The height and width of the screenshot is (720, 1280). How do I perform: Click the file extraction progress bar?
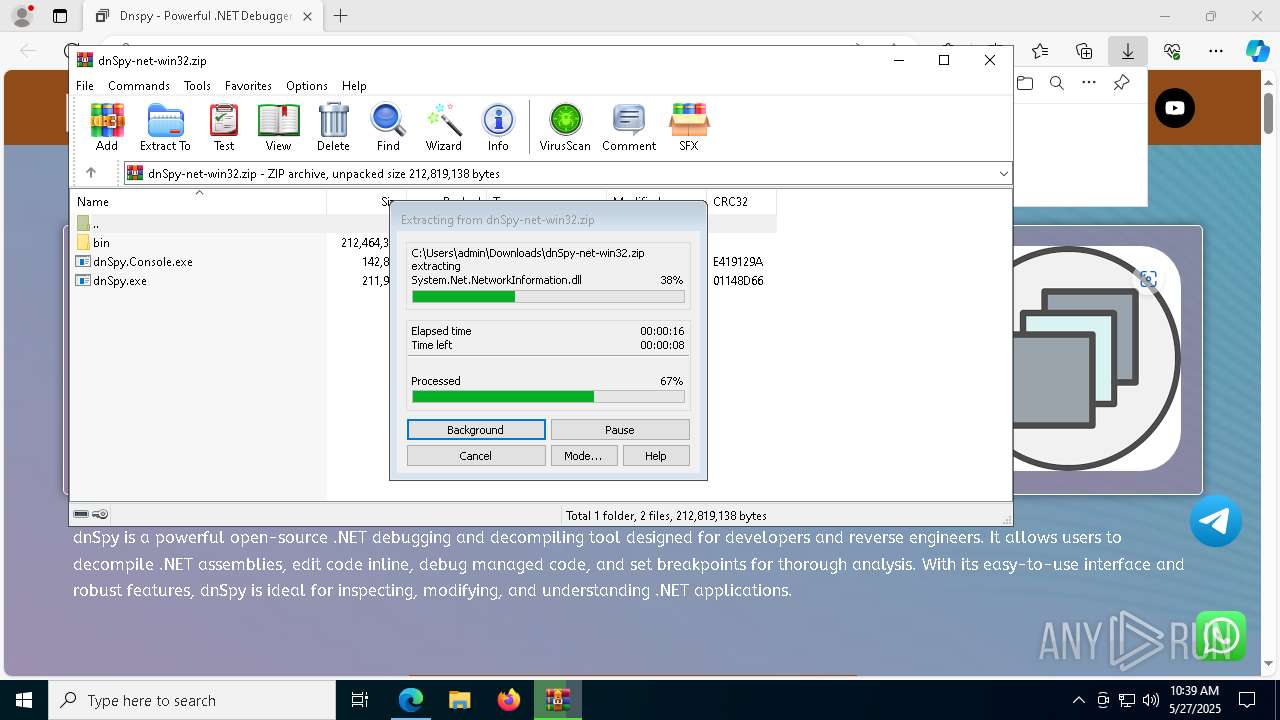click(548, 296)
